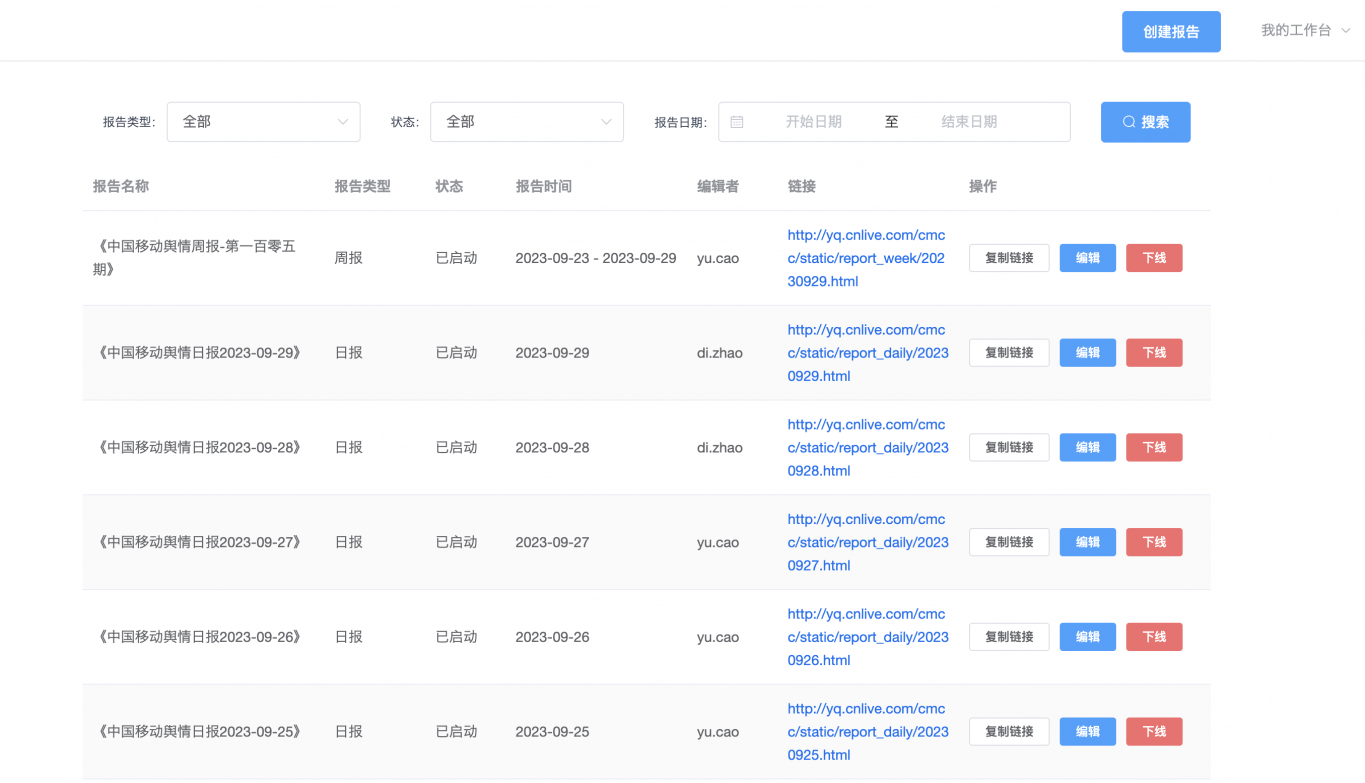
Task: Open the report_daily/20230929.html link
Action: coord(867,353)
